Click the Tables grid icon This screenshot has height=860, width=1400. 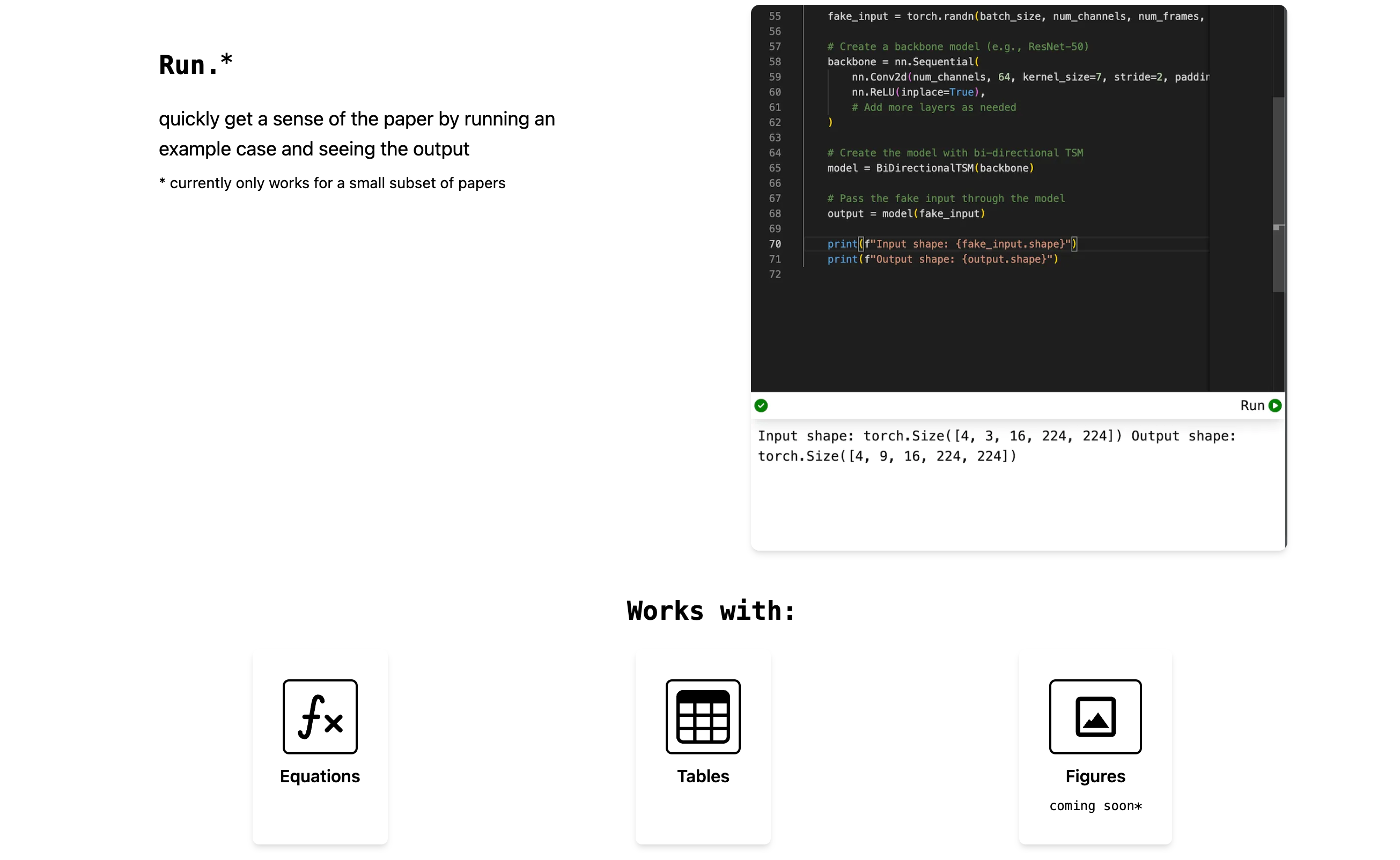click(703, 716)
